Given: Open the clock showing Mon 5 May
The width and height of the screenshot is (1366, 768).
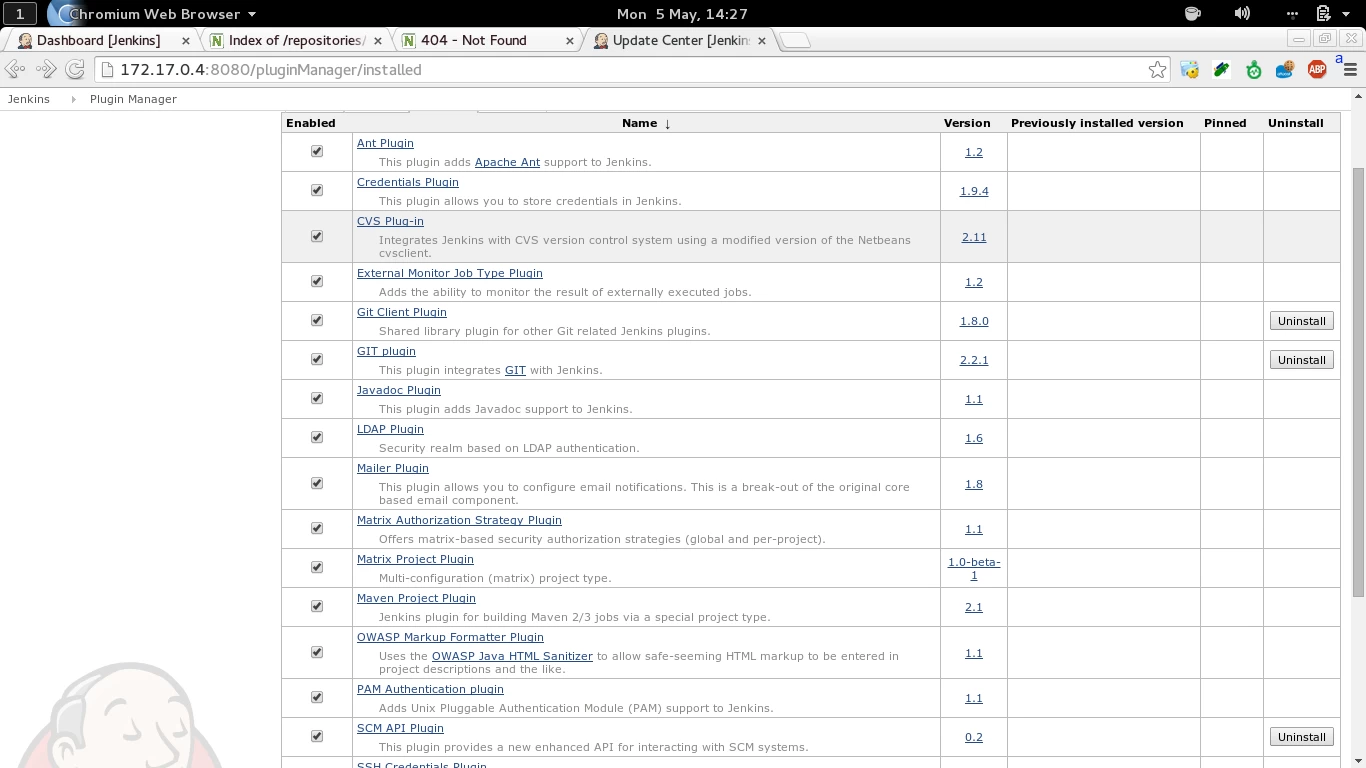Looking at the screenshot, I should tap(682, 14).
